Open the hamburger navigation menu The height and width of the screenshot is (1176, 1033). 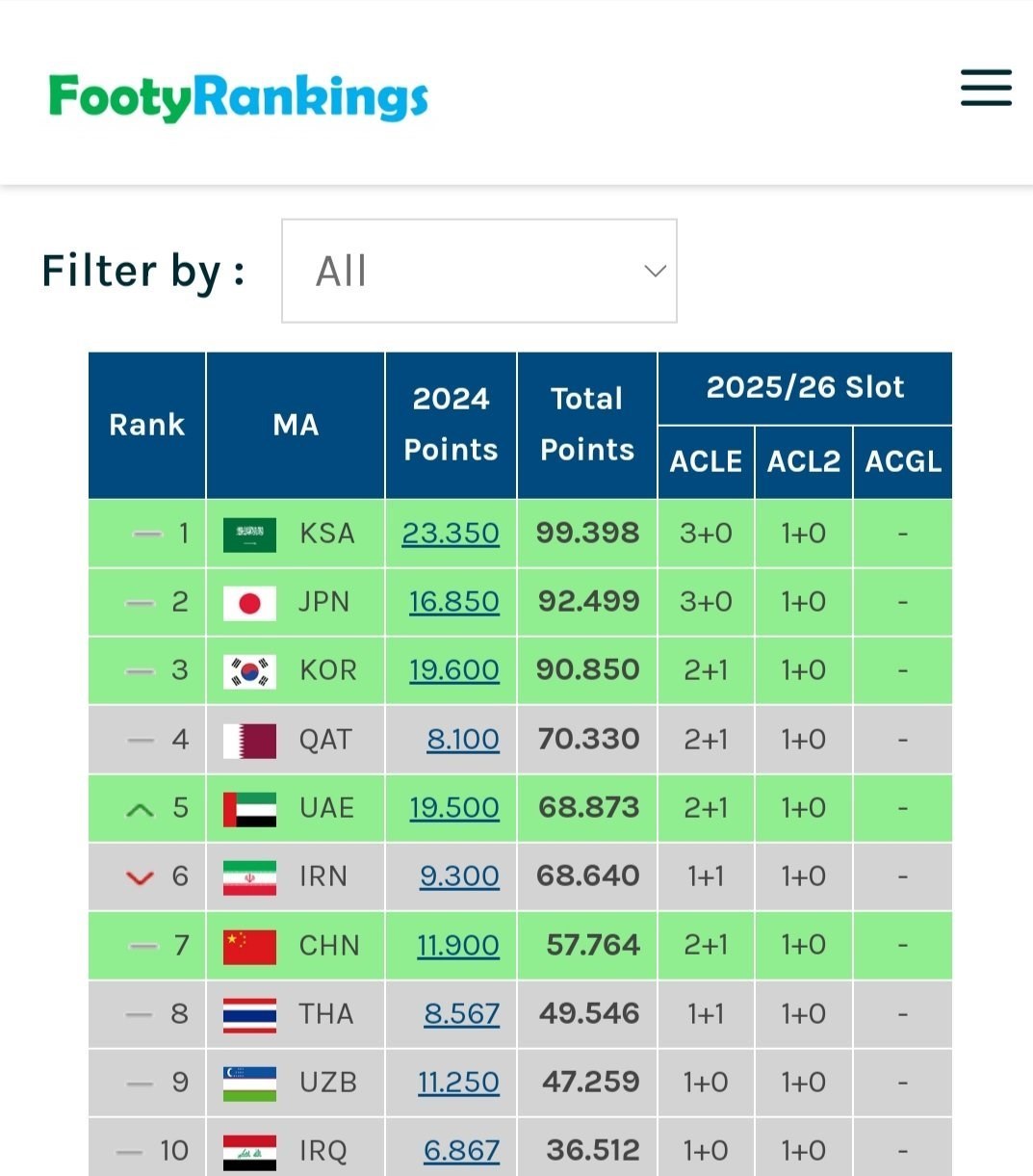985,88
